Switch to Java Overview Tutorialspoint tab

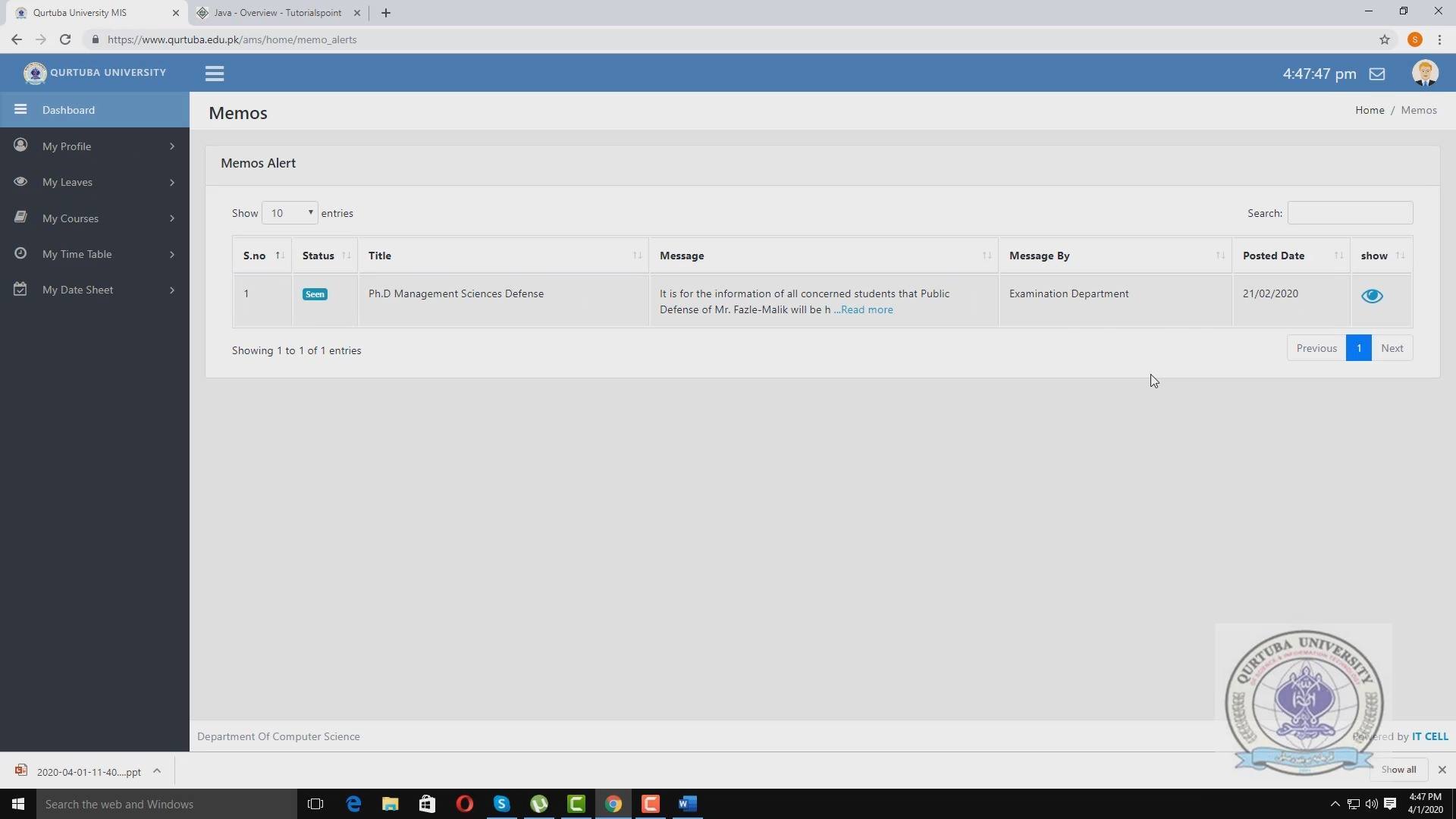pos(278,13)
